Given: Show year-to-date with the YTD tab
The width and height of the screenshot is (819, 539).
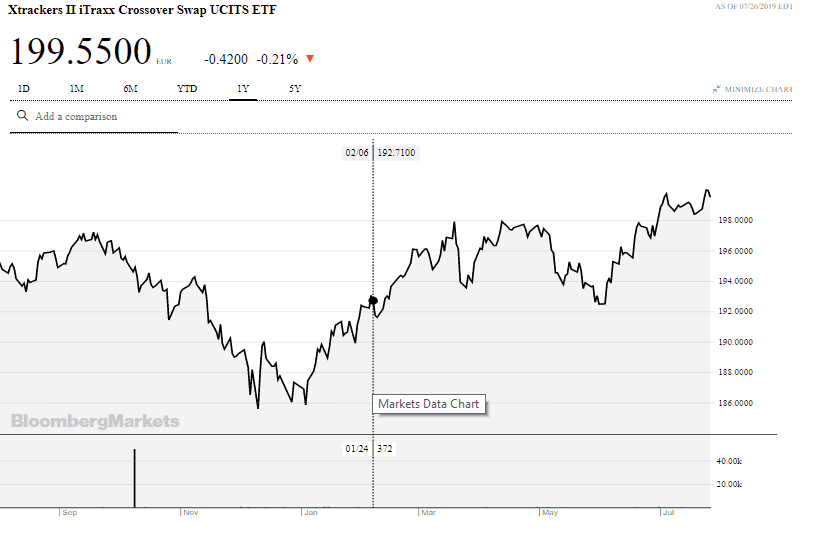Looking at the screenshot, I should 187,89.
